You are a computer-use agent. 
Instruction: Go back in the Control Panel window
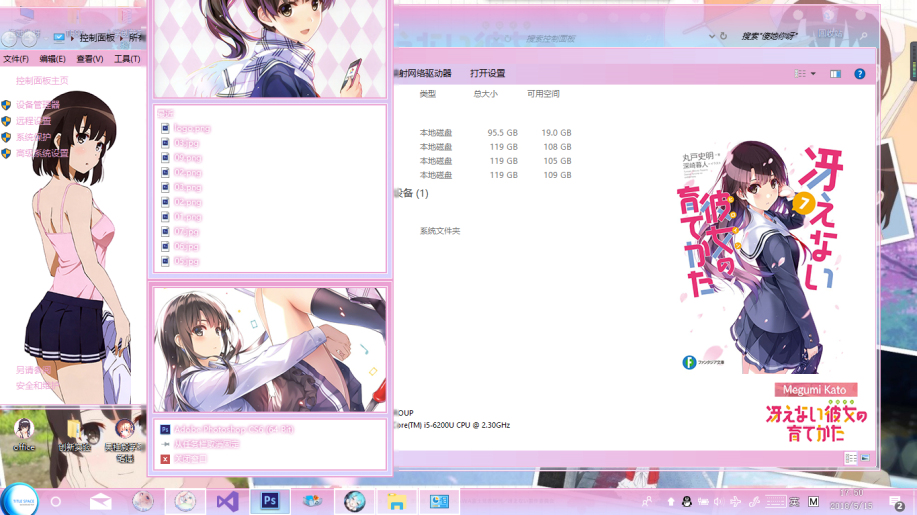pyautogui.click(x=9, y=39)
